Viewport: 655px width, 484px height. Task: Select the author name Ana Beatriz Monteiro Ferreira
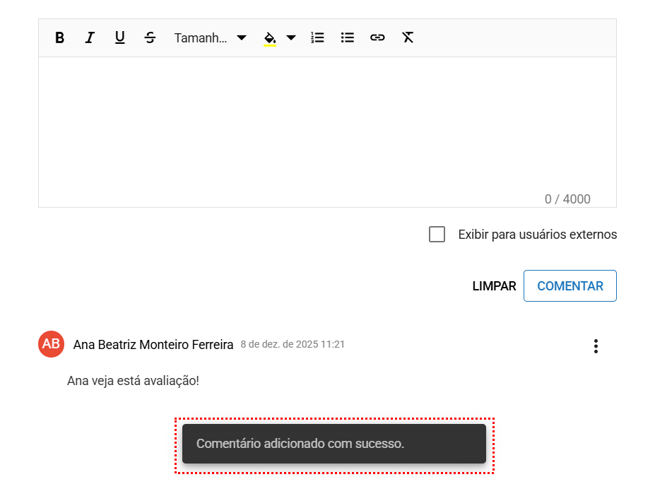tap(153, 344)
